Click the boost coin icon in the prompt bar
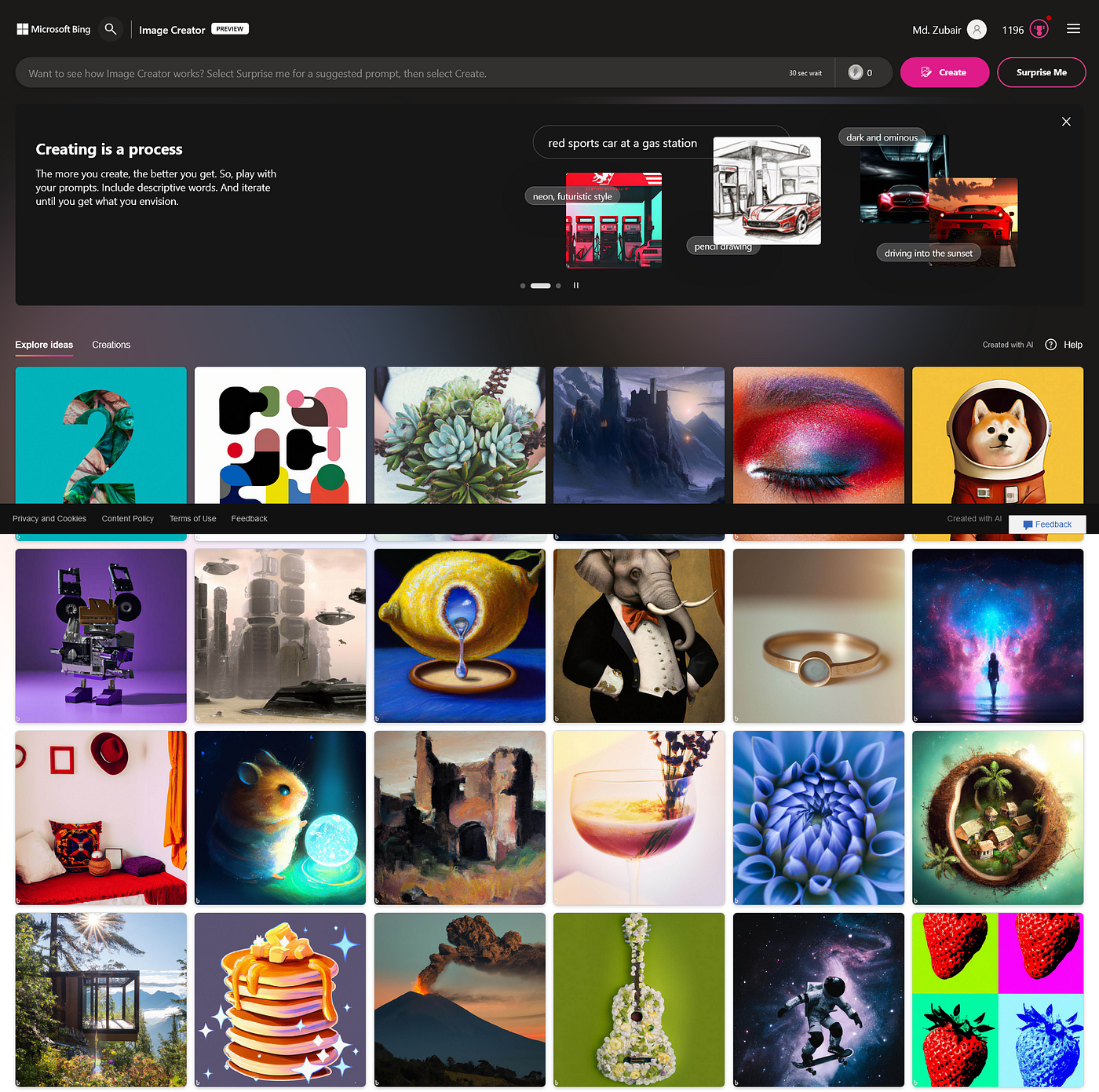 point(856,72)
